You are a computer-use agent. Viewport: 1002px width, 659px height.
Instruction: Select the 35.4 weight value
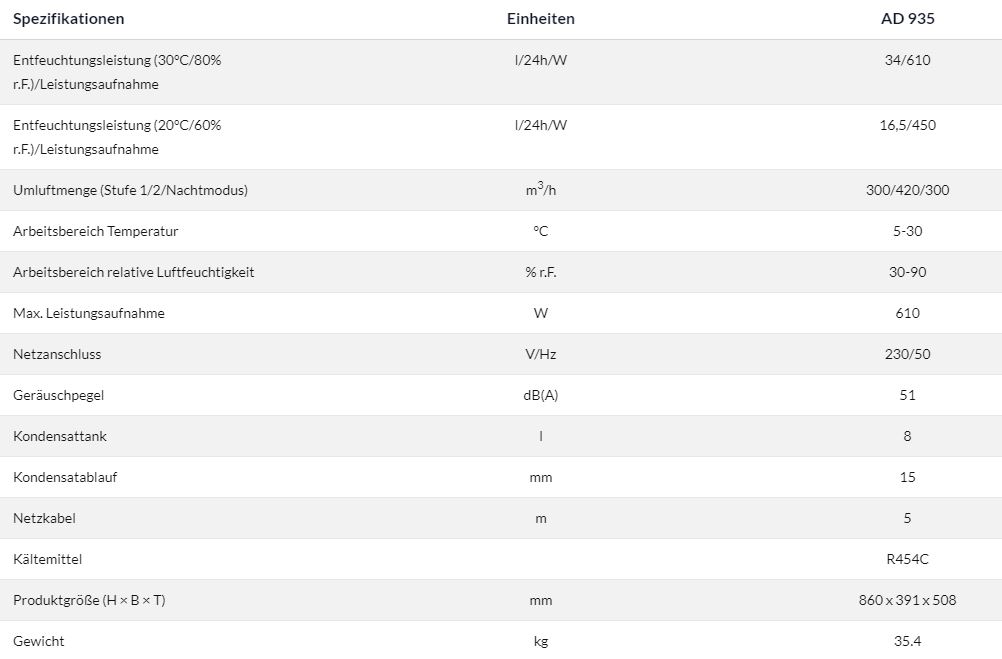(x=907, y=641)
